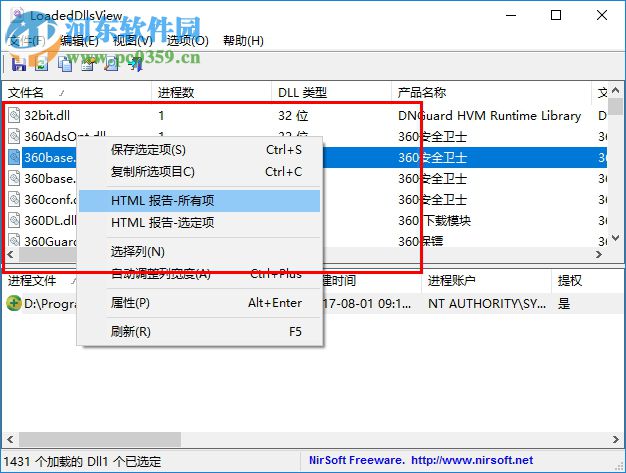The width and height of the screenshot is (626, 473).
Task: Click the process pane's horizontal scrollbar thumb
Action: click(100, 439)
